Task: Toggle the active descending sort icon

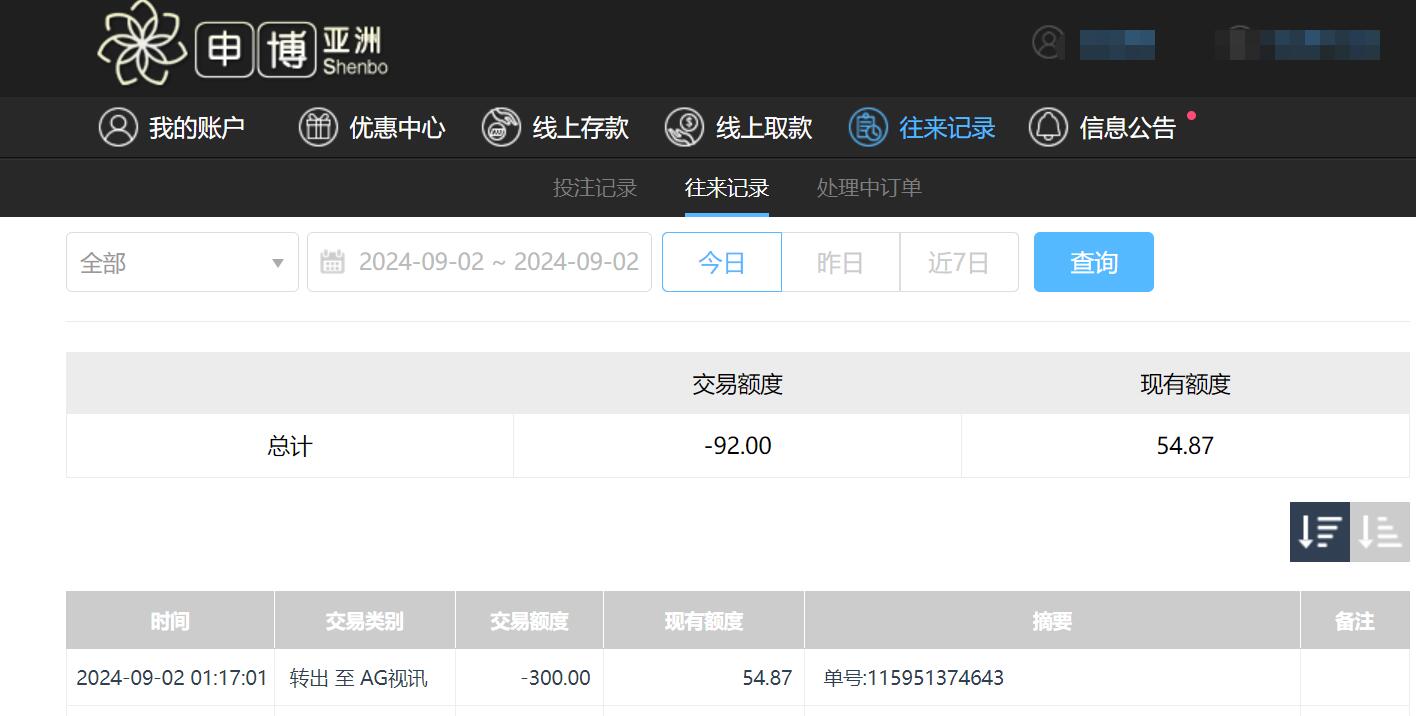Action: point(1318,531)
